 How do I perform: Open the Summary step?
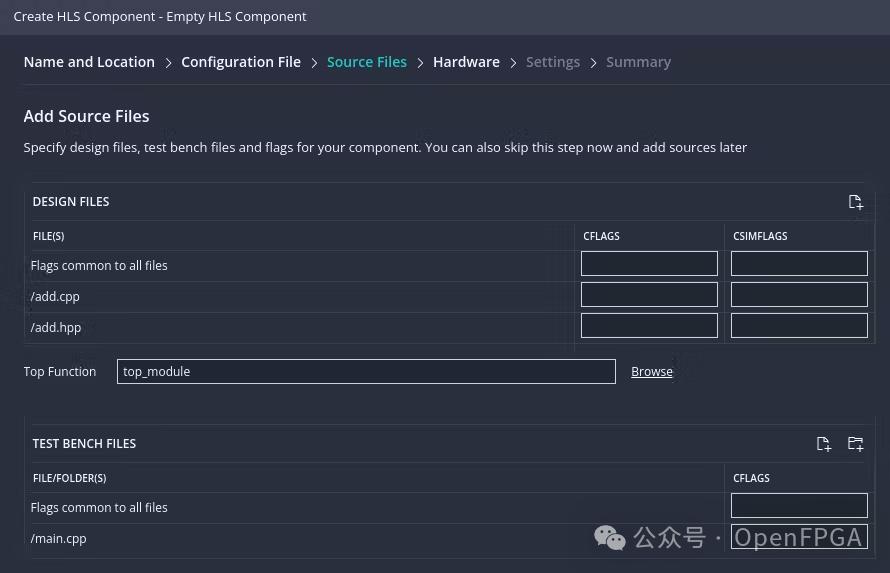(x=638, y=62)
